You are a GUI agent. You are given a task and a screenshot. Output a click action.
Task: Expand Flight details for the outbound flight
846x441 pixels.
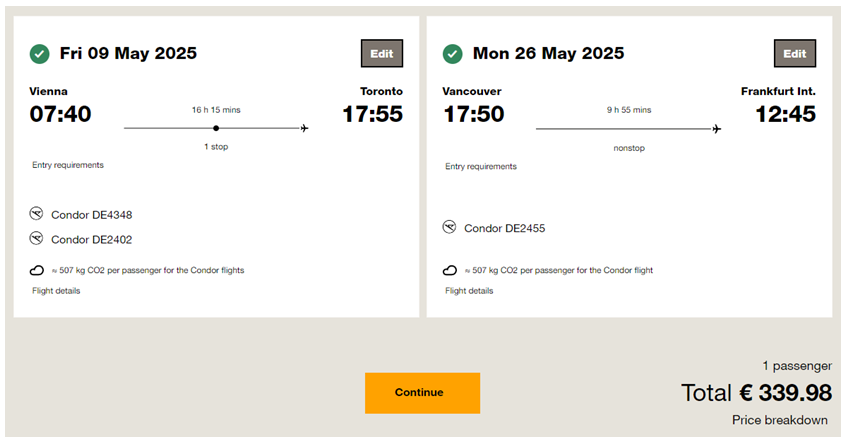point(56,291)
